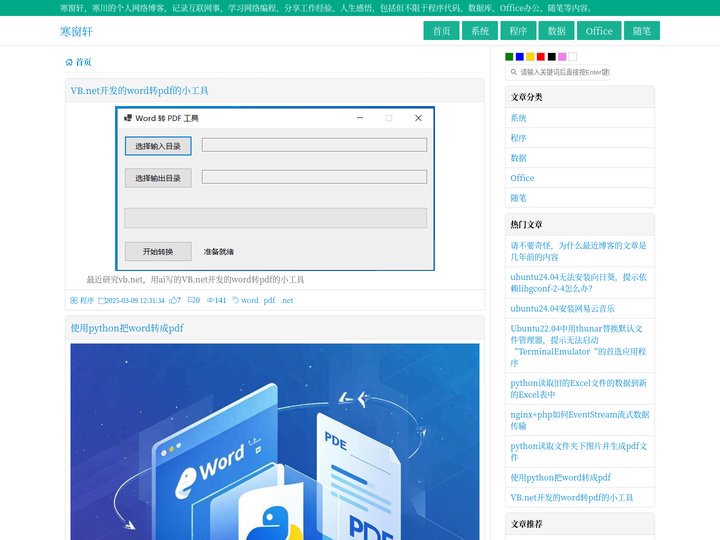Click the views eye icon showing 141

click(210, 300)
